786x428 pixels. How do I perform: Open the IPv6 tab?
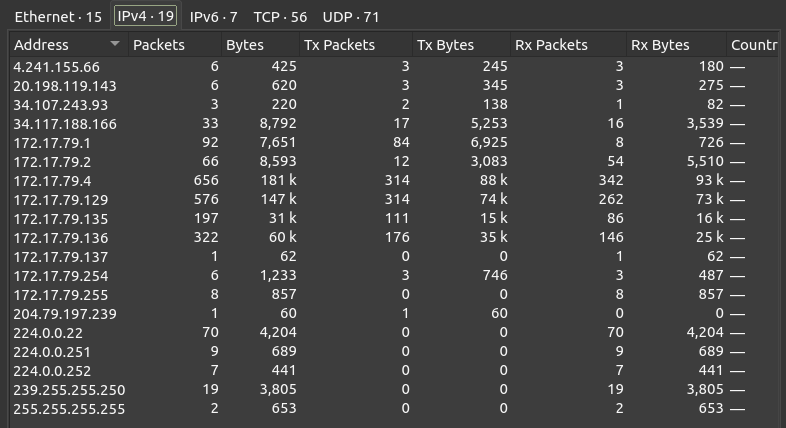point(213,17)
